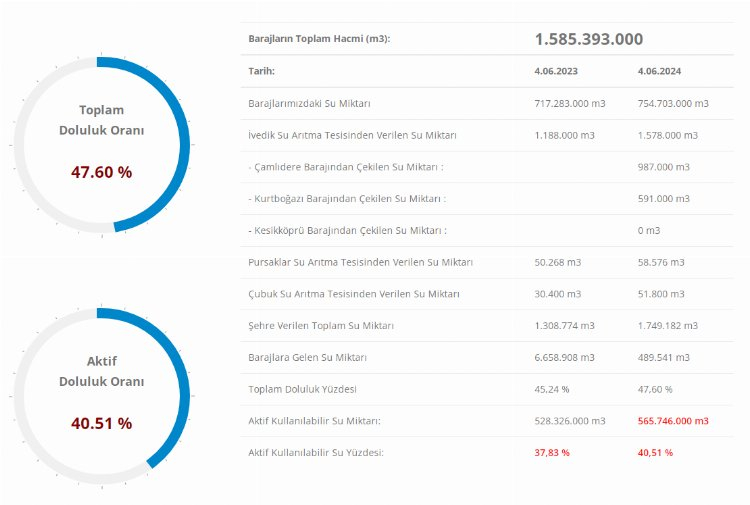750x505 pixels.
Task: Select the Kesikköprü Barajından Çekilen Su row
Action: pyautogui.click(x=346, y=231)
